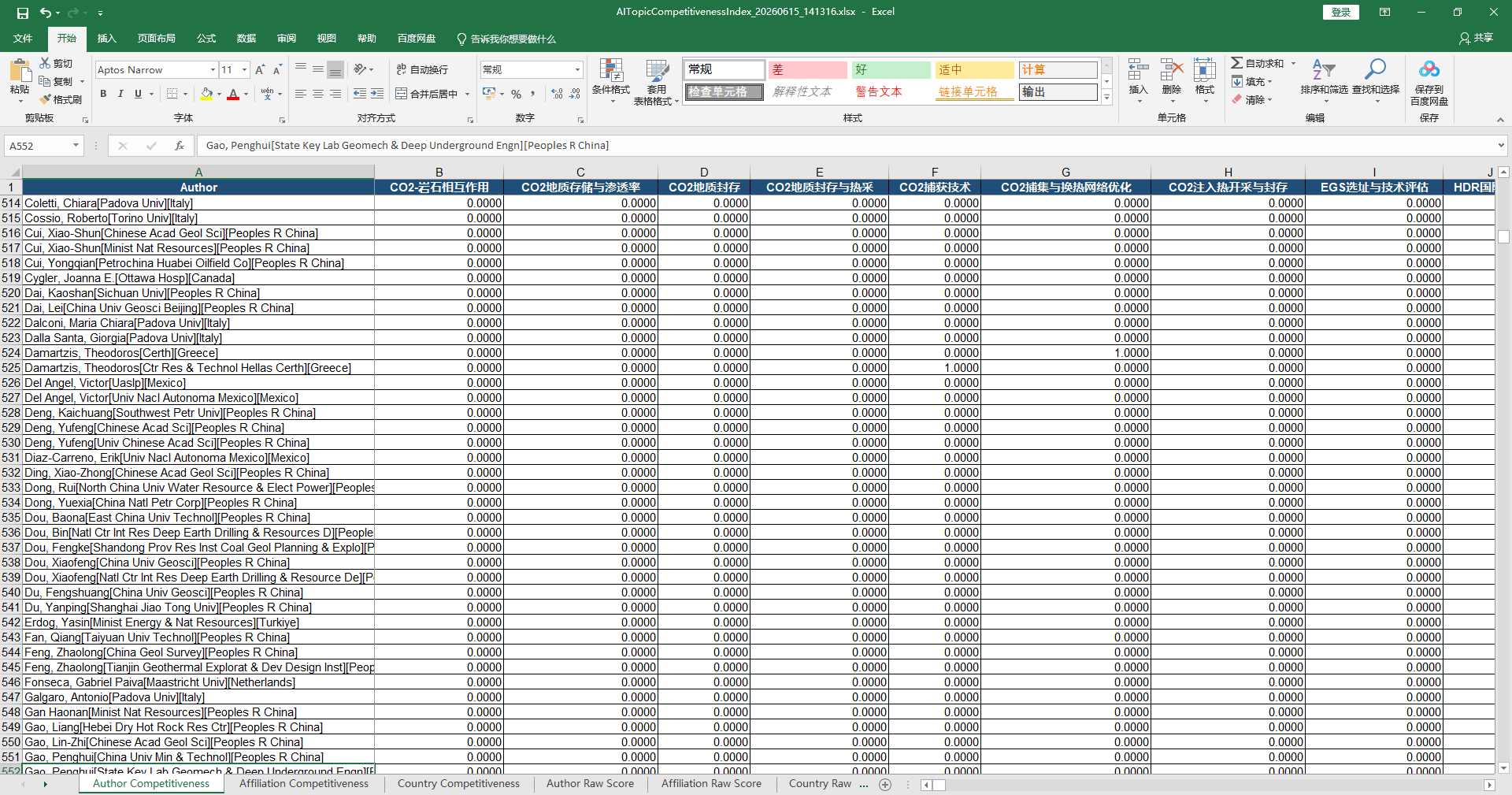Screen dimensions: 1512x795
Task: Toggle Underline formatting
Action: coord(139,94)
